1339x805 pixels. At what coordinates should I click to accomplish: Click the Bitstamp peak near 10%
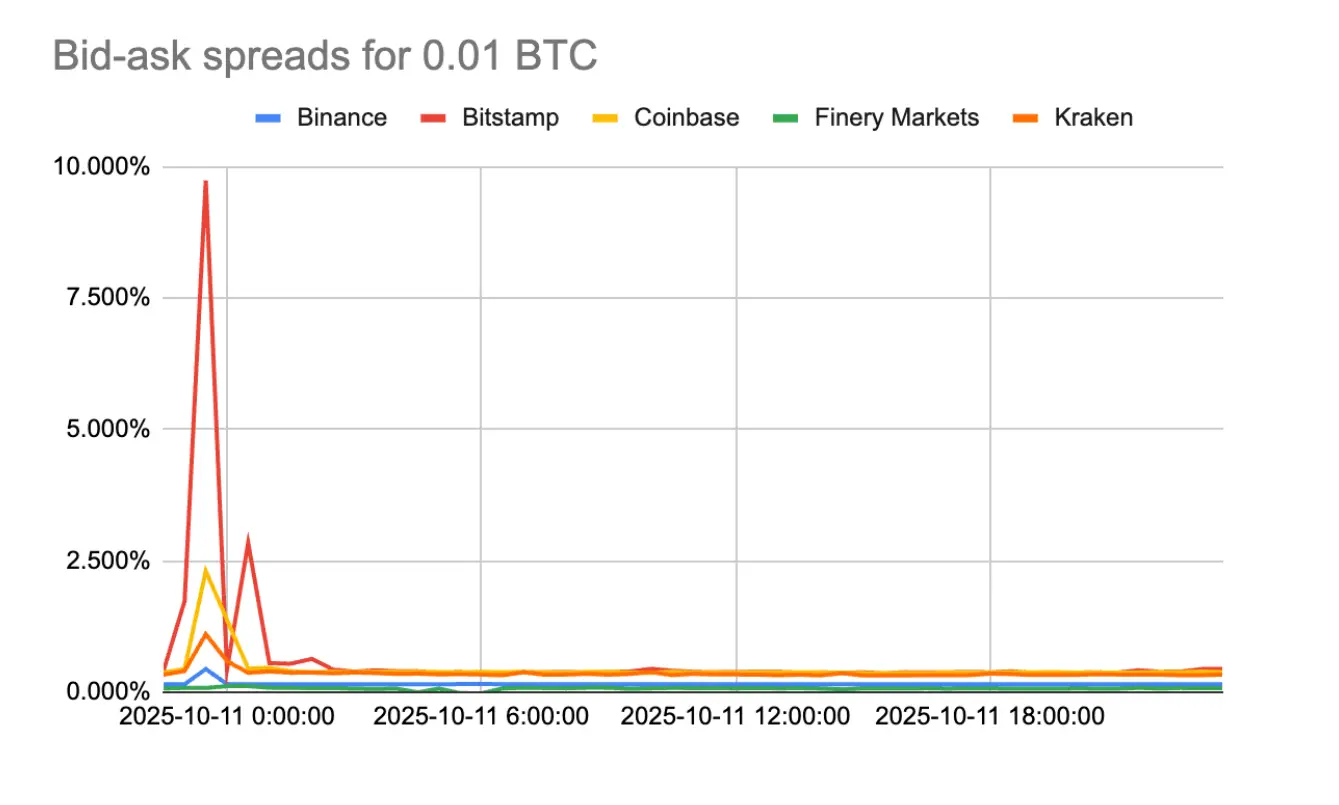(205, 182)
